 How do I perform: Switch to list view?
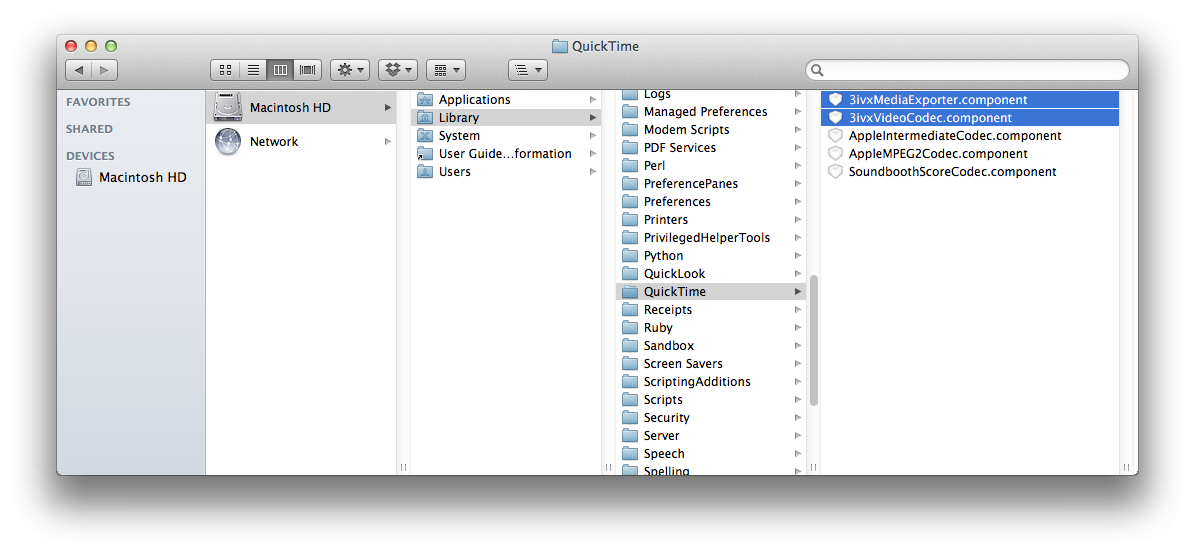(253, 70)
